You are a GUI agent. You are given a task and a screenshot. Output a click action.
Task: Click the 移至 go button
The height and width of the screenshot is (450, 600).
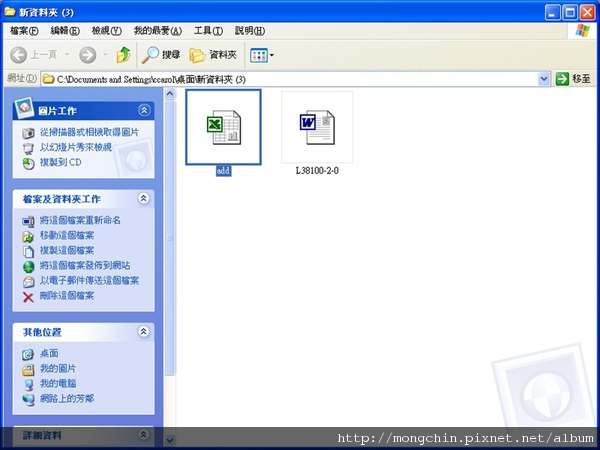point(573,79)
